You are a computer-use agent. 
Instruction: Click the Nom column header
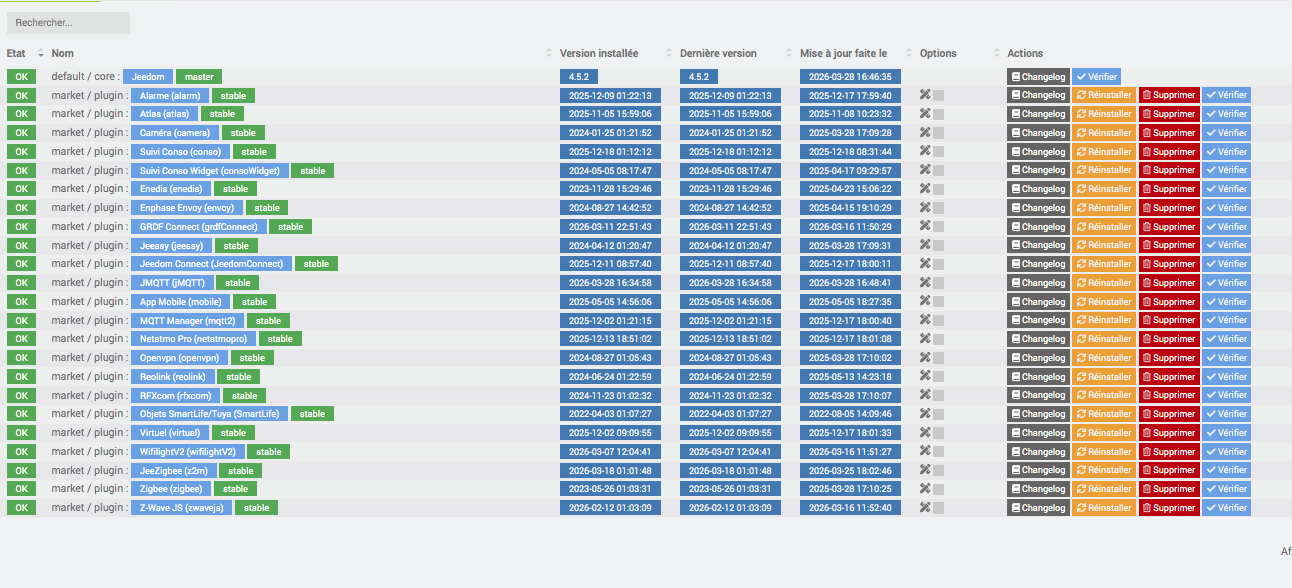tap(62, 53)
